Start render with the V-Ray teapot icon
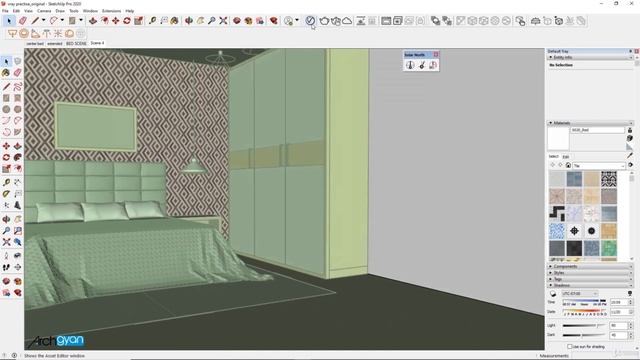This screenshot has width=640, height=360. (x=324, y=21)
